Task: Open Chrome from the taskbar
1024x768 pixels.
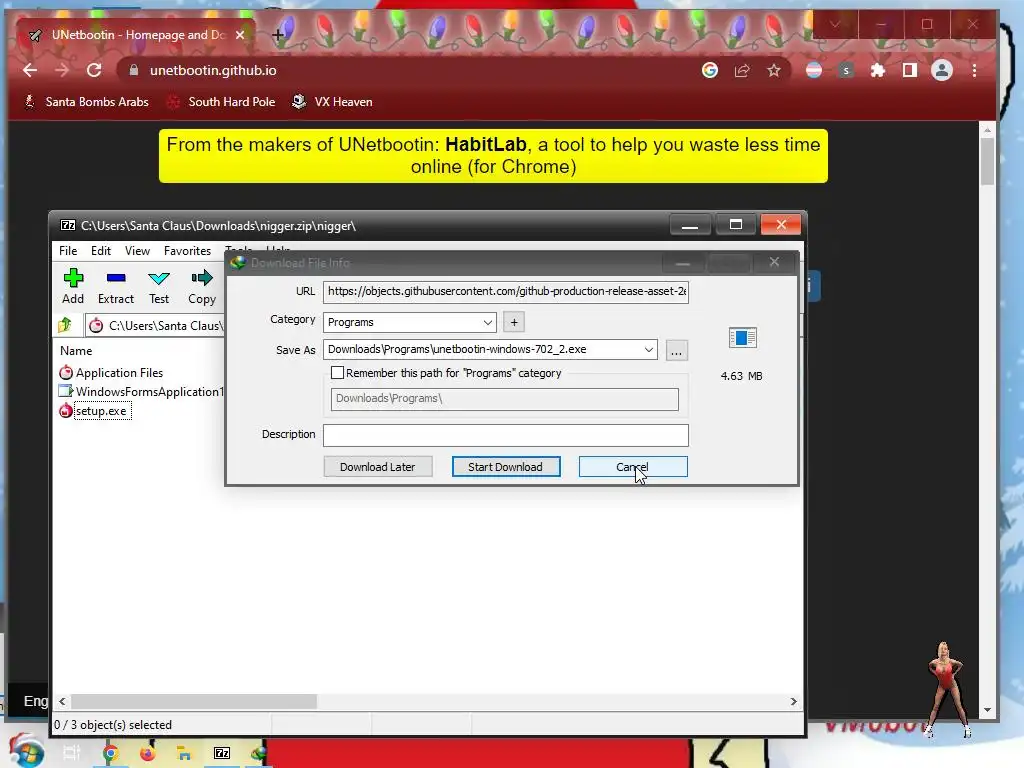Action: click(x=110, y=754)
